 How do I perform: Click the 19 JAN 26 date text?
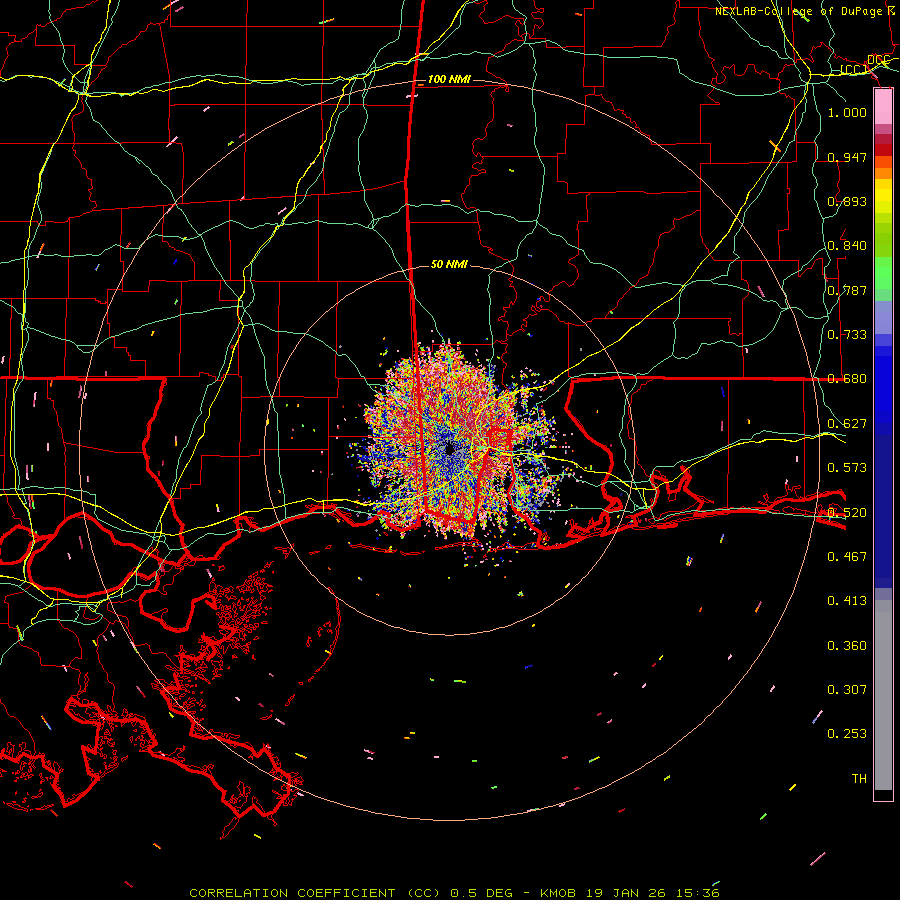(628, 893)
